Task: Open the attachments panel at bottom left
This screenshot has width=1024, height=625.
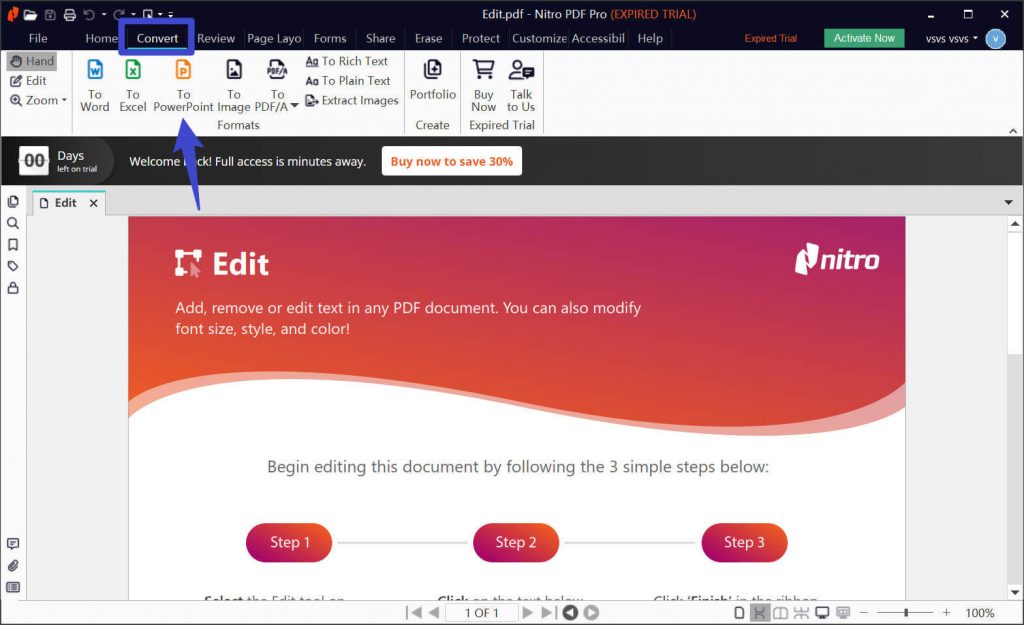Action: tap(12, 565)
